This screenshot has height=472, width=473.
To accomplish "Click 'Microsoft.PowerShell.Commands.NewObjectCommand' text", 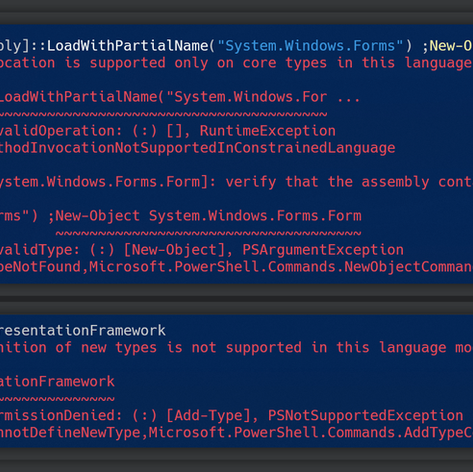I will 281,267.
